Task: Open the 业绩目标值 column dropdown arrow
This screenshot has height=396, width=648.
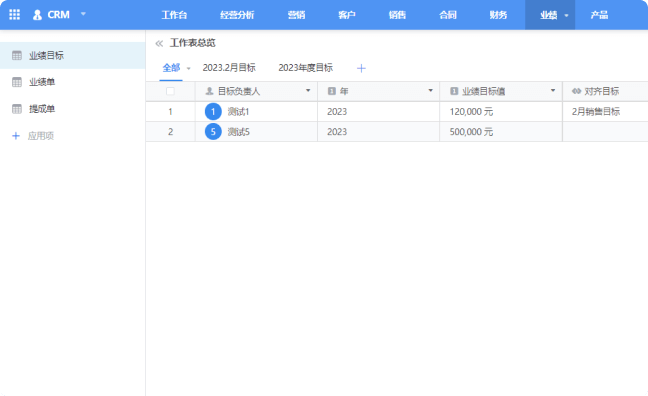Action: (553, 91)
